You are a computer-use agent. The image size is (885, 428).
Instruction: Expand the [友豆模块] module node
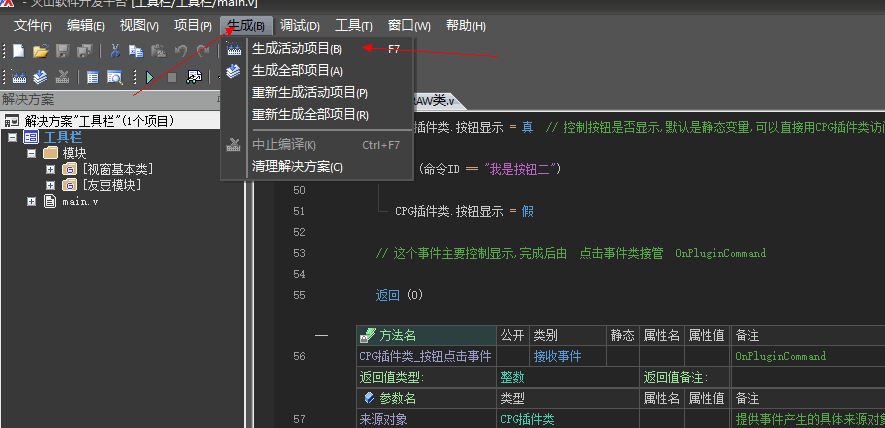coord(50,185)
